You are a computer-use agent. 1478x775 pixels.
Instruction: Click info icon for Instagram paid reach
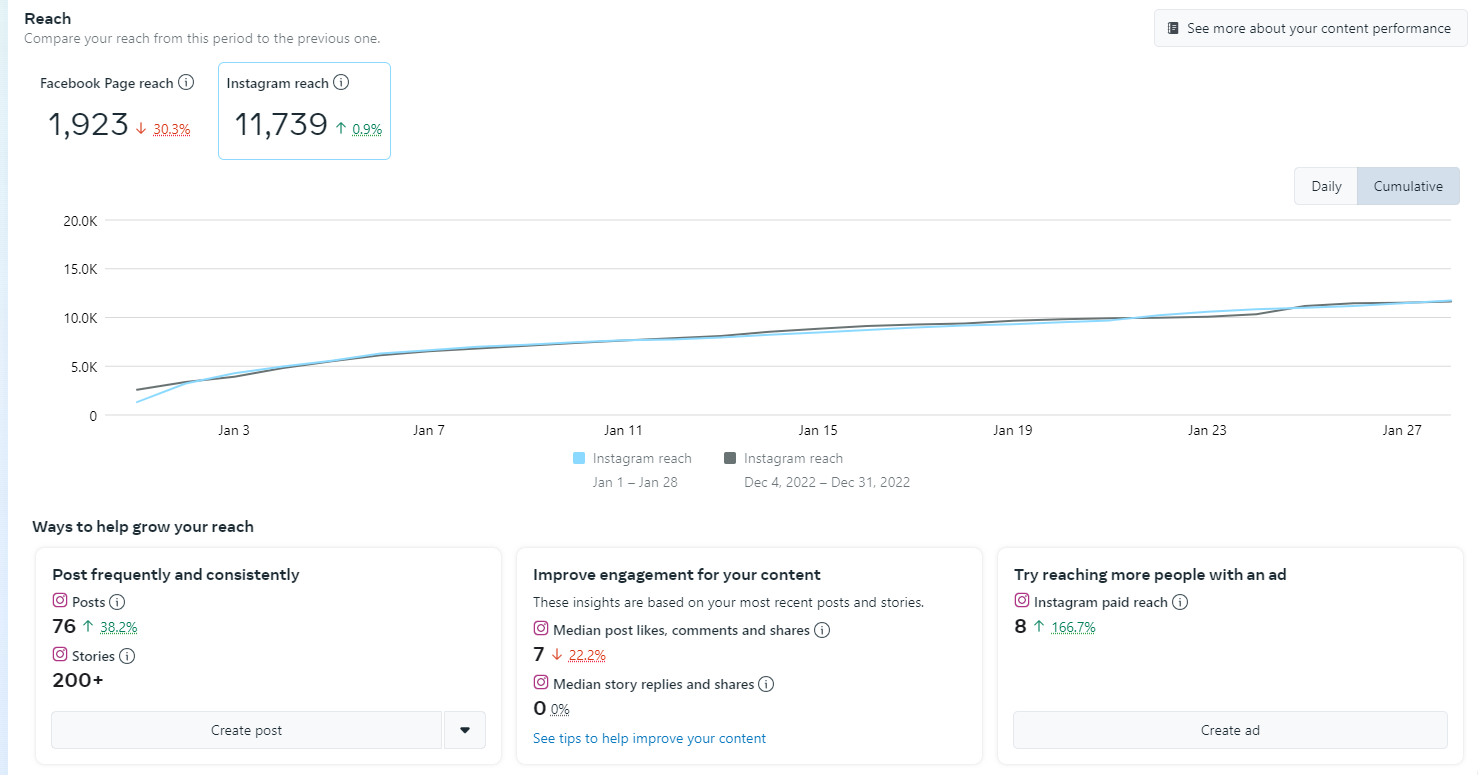[x=1180, y=602]
